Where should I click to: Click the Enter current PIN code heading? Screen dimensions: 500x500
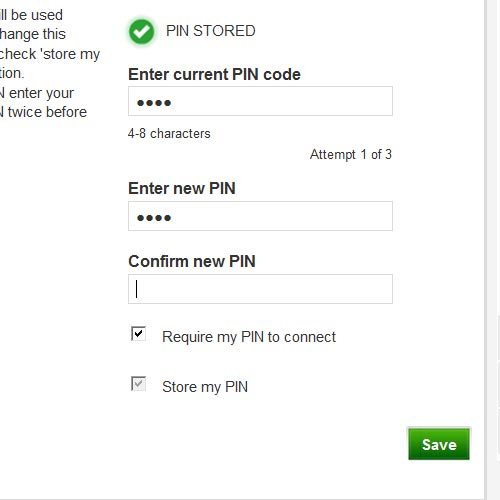214,74
